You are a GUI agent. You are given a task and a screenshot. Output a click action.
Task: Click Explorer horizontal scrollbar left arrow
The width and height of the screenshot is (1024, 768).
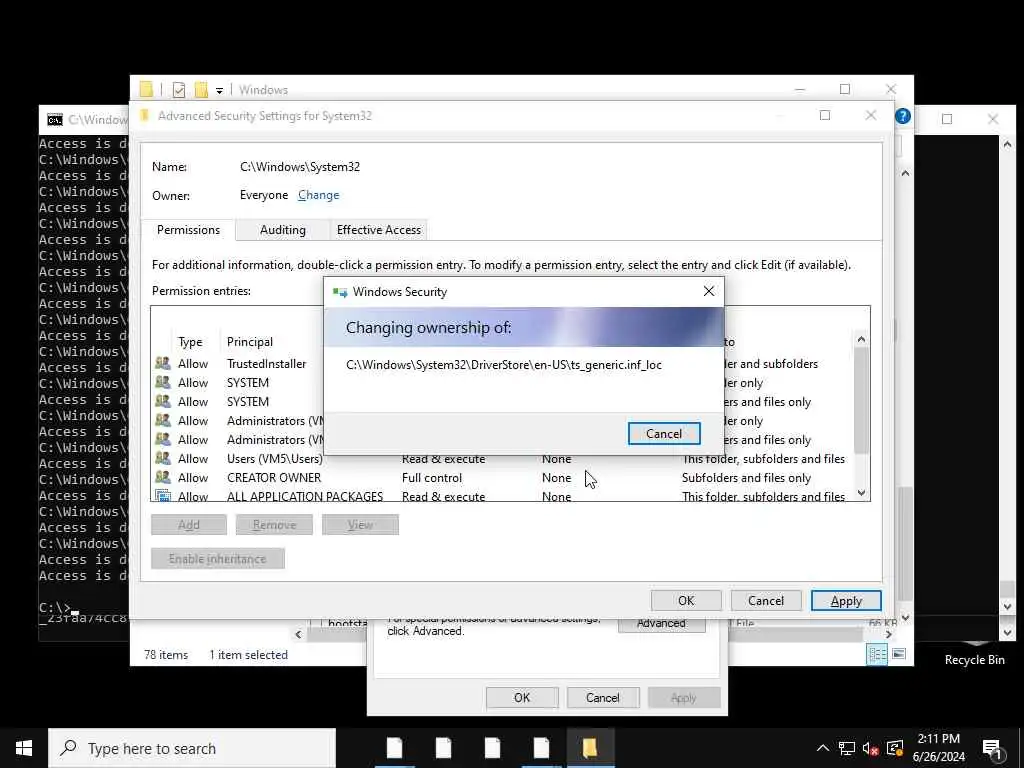coord(298,634)
